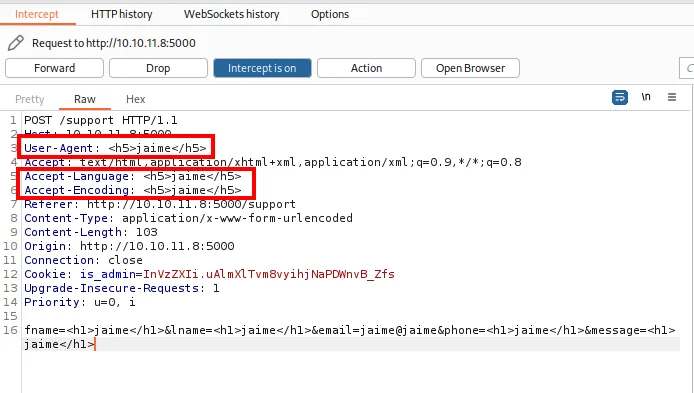Click the partially visible search field at right
This screenshot has width=694, height=393.
686,68
